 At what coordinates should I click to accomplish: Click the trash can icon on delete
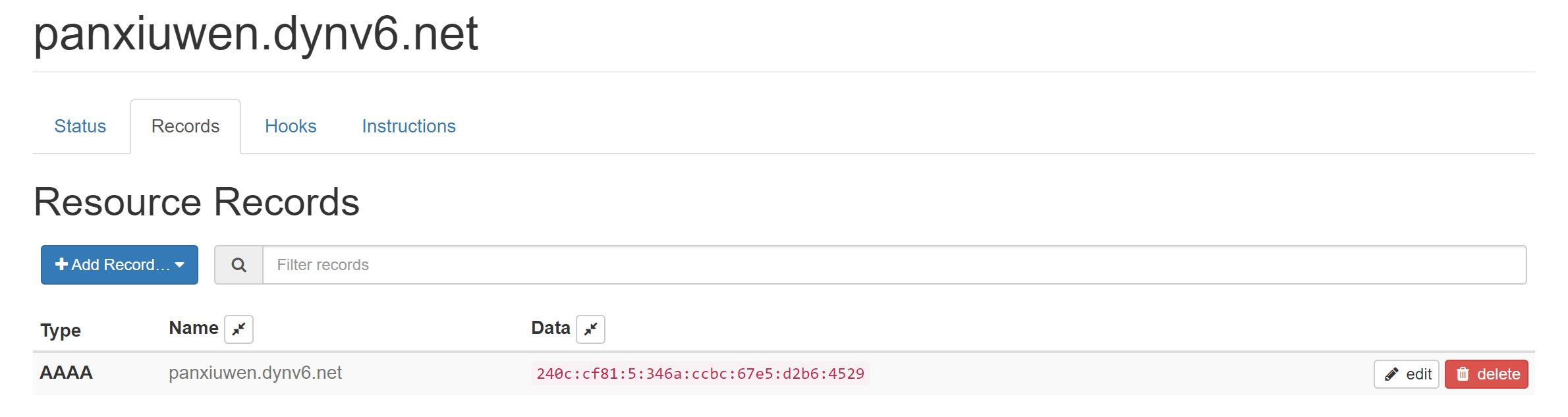pos(1463,375)
